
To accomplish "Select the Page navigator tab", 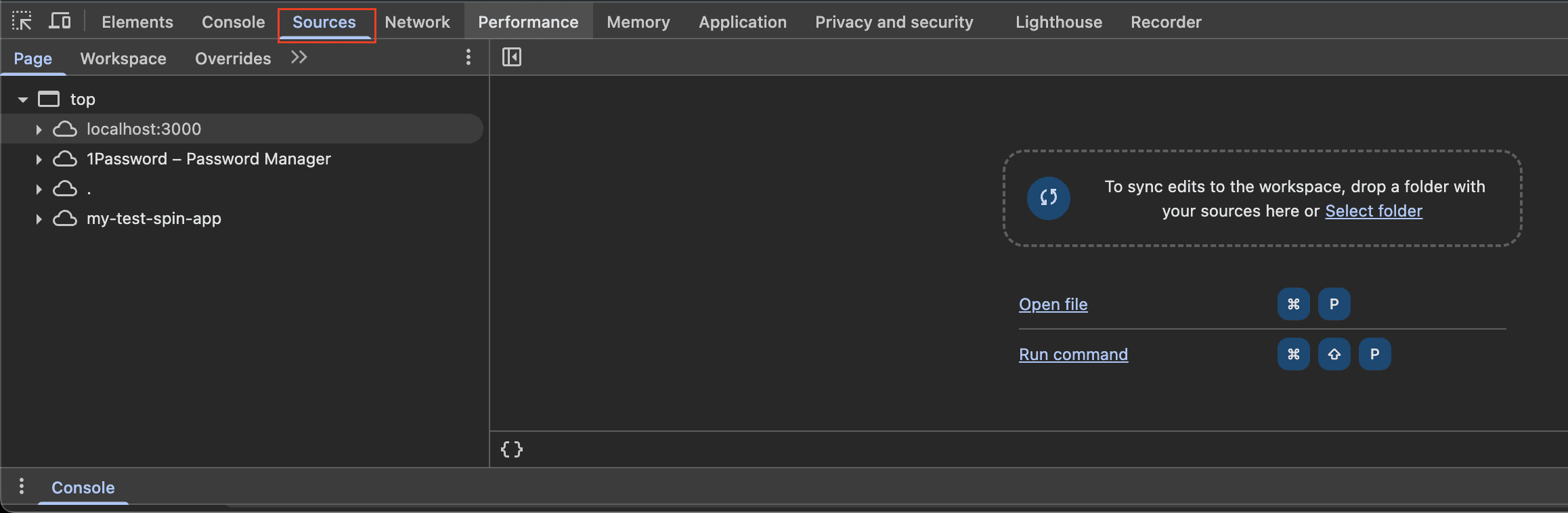I will click(33, 59).
